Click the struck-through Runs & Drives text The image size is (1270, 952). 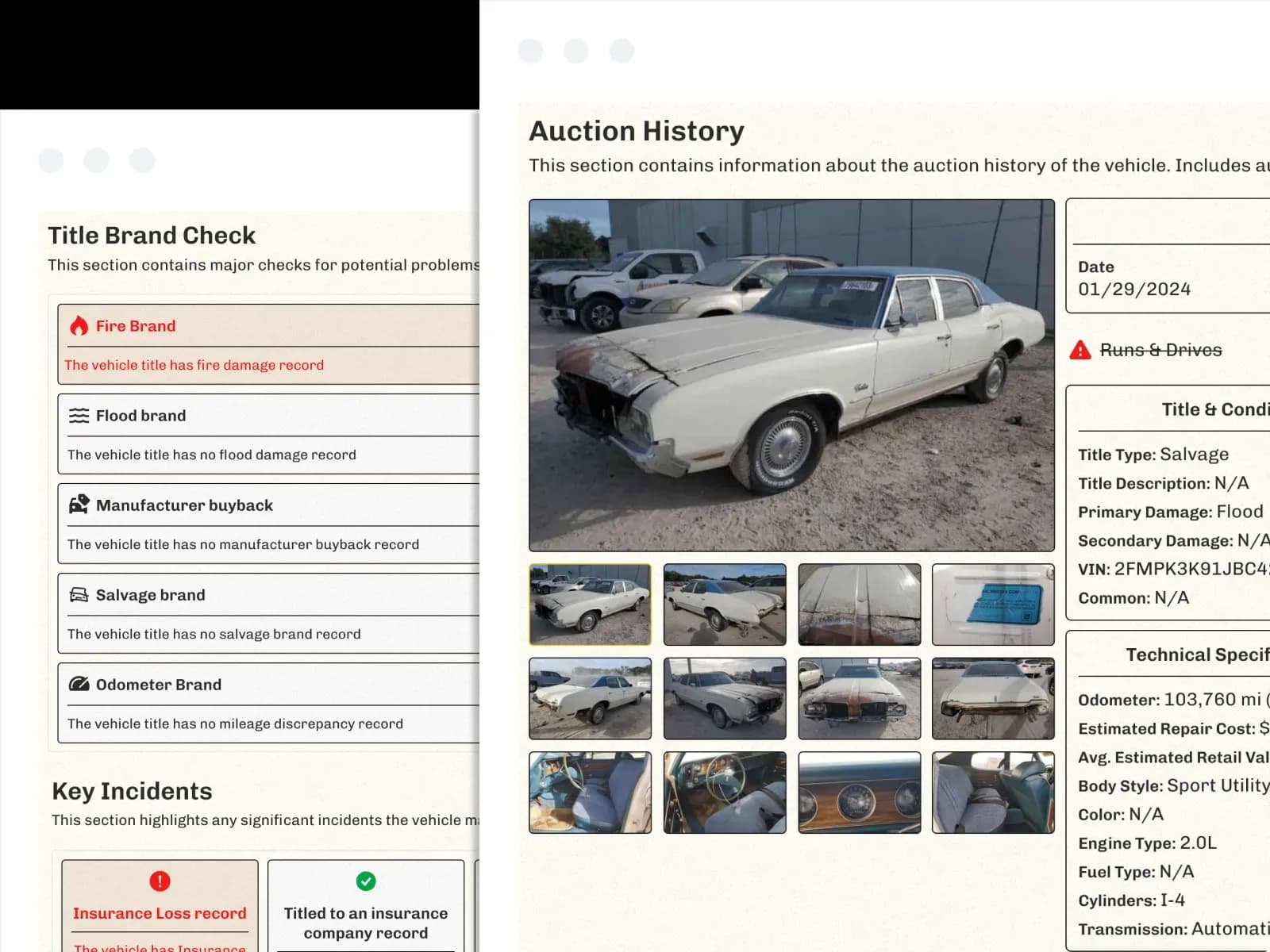[x=1160, y=350]
